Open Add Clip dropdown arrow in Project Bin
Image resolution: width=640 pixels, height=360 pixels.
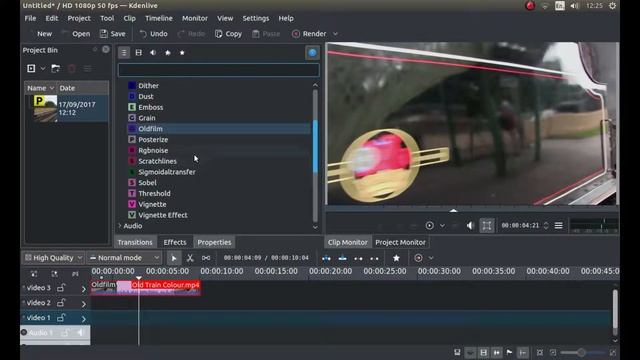[42, 69]
